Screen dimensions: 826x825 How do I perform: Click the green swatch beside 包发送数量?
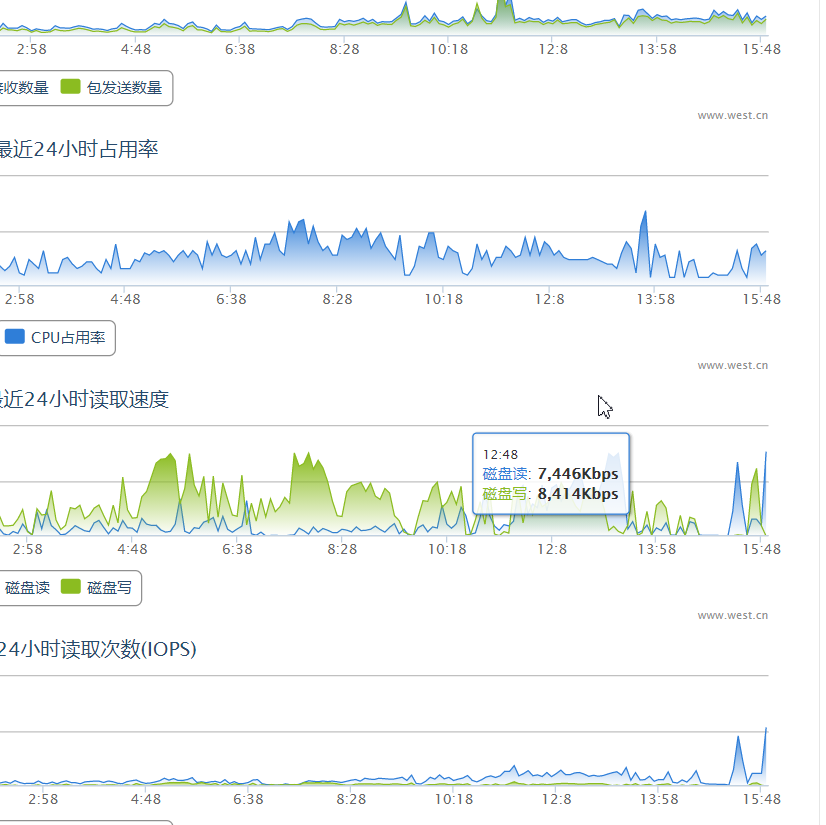70,87
